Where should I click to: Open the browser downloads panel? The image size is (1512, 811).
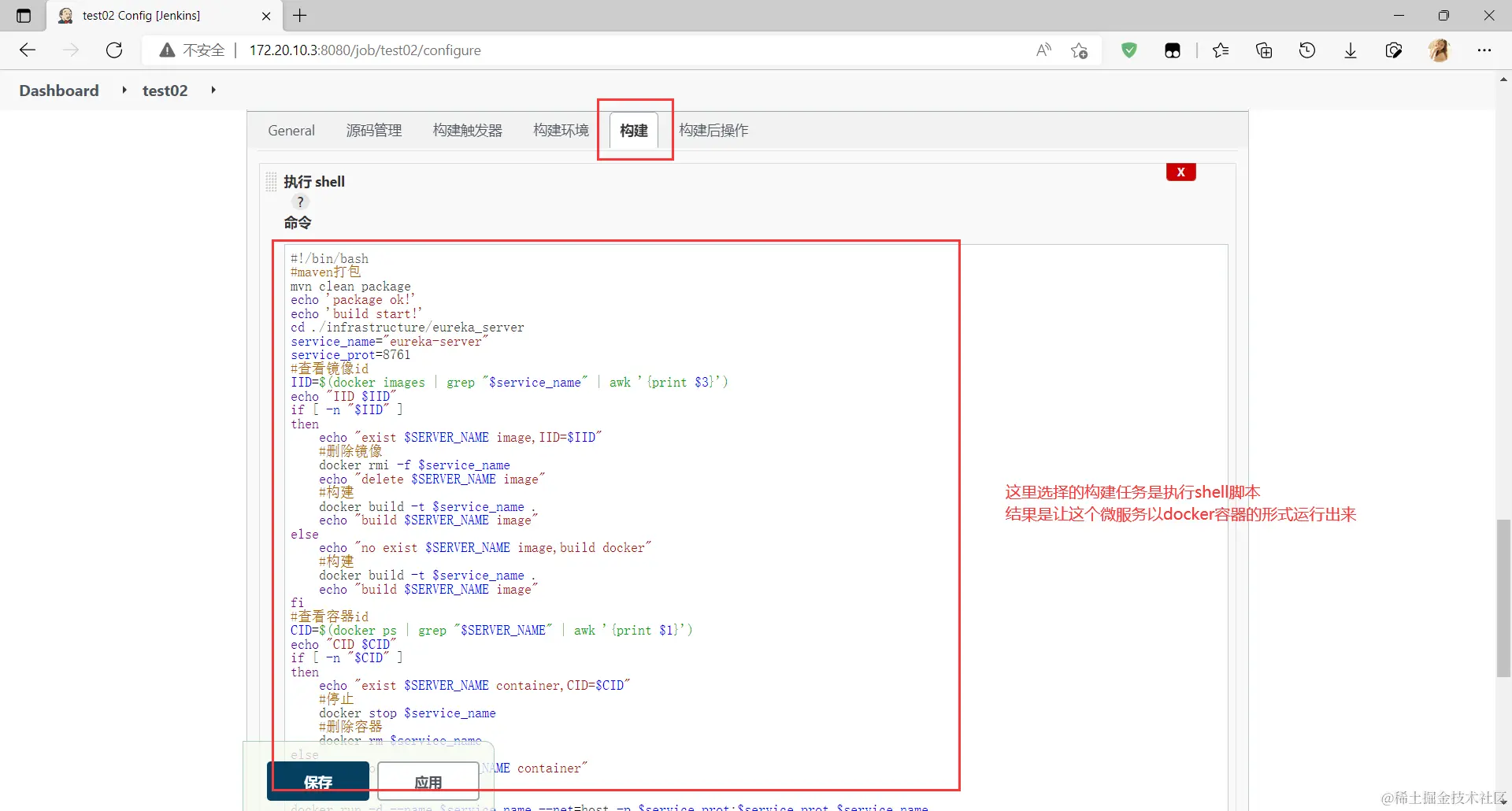(1350, 50)
